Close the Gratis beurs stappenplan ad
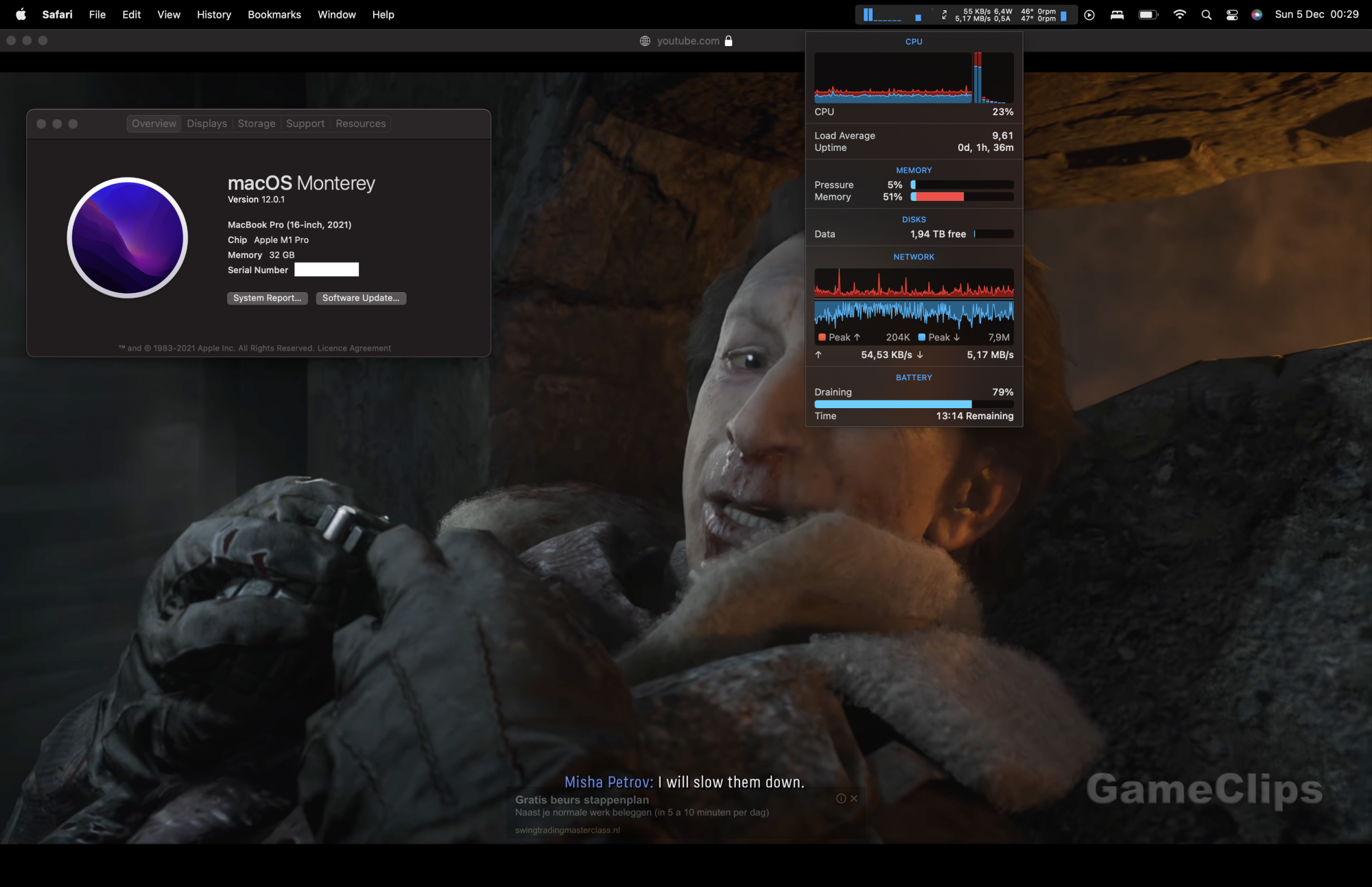This screenshot has height=887, width=1372. [854, 799]
